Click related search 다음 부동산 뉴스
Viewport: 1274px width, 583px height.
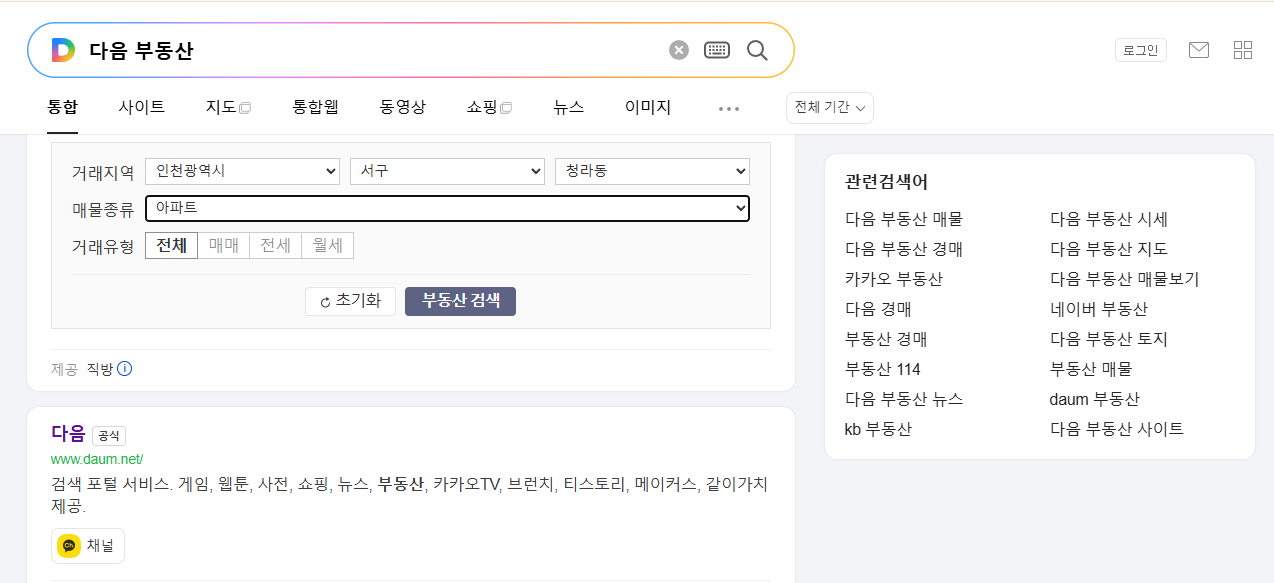point(904,399)
